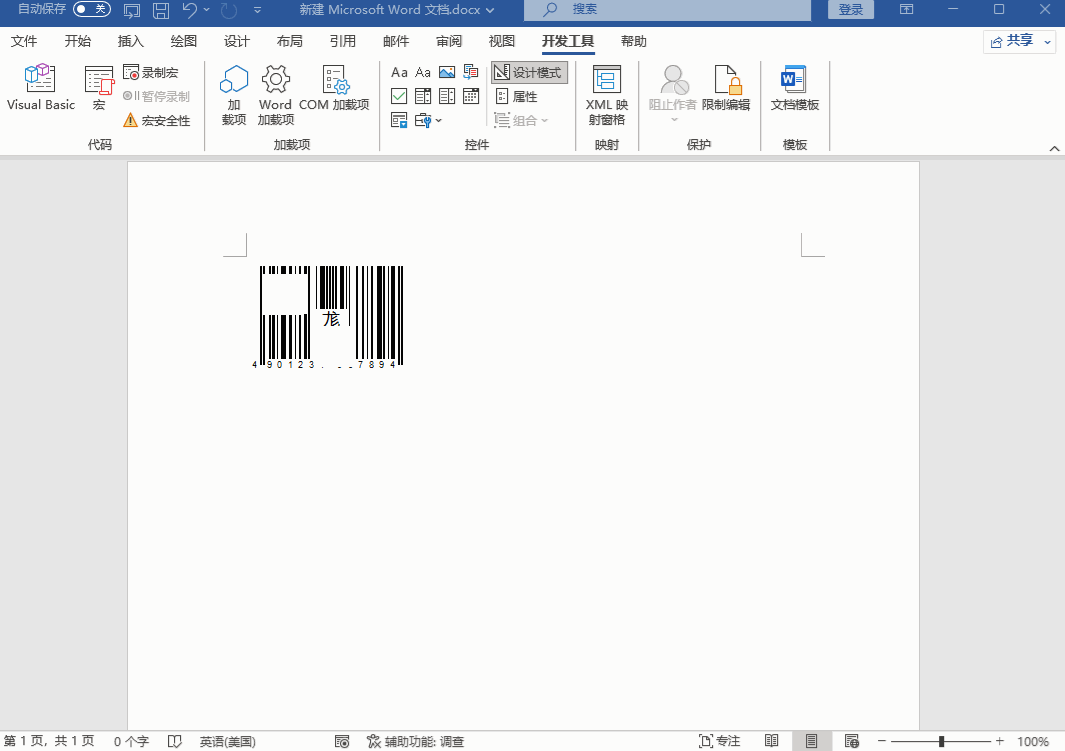Open the File (文件) tab
Image resolution: width=1065 pixels, height=751 pixels.
24,41
